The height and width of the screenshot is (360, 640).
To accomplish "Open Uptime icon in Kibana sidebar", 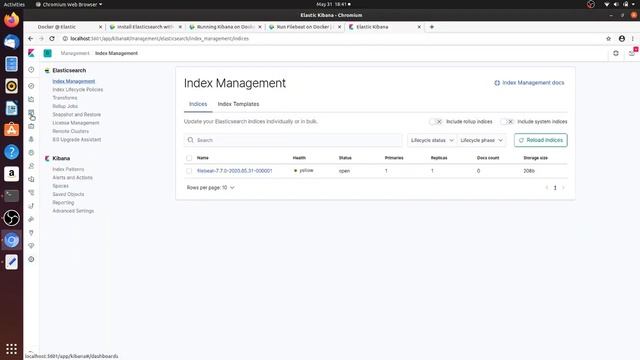I will point(31,206).
